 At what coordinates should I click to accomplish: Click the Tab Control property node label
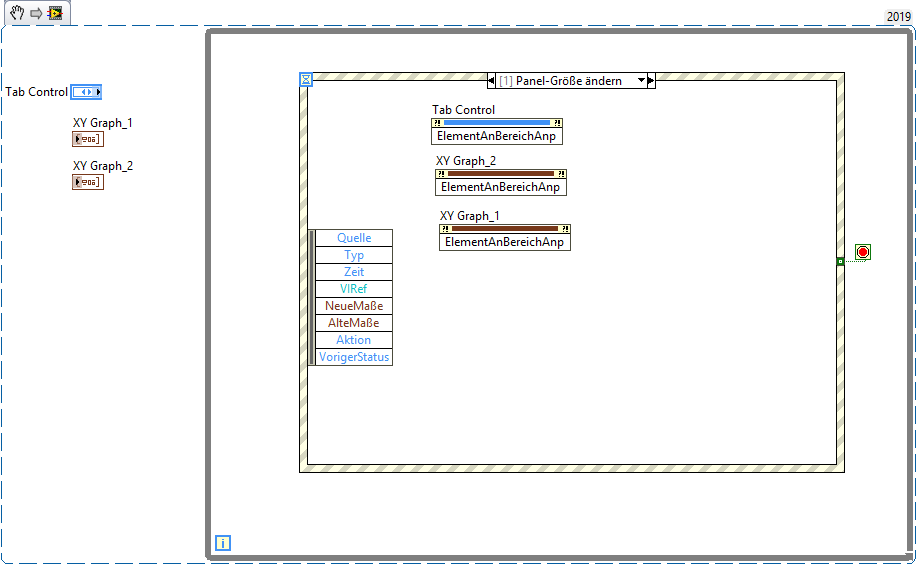pos(463,110)
